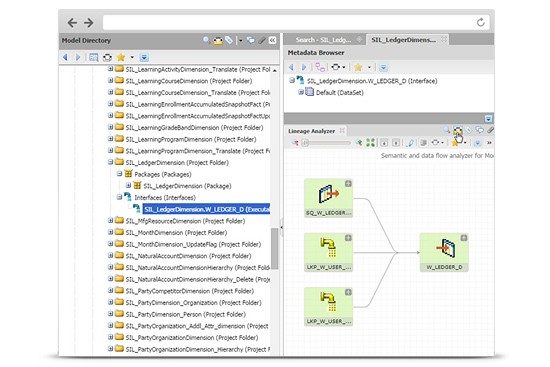
Task: Switch to the Search - SIL_Ledg... tab
Action: pos(323,40)
